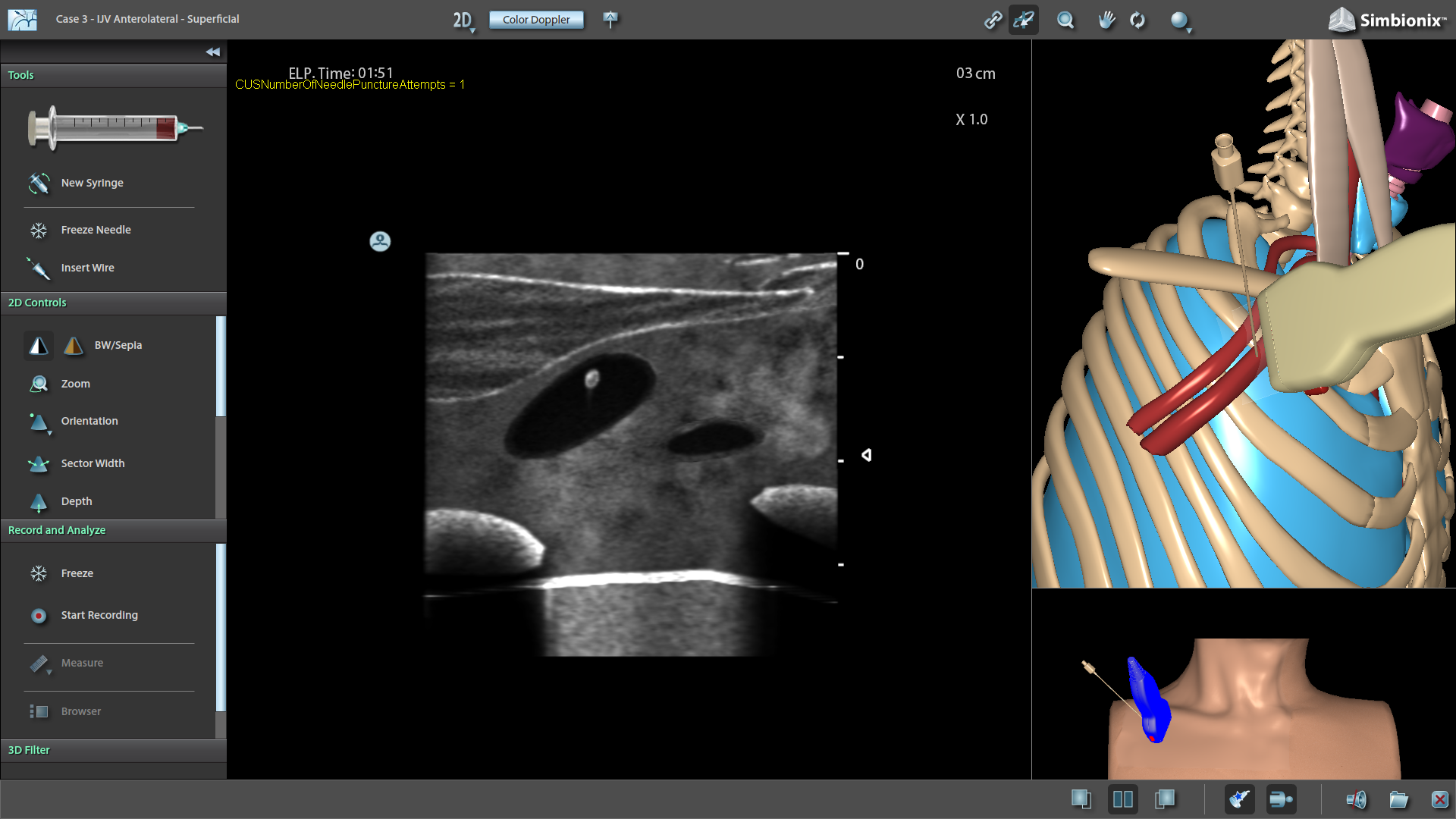Click the BW/Sepia label
The height and width of the screenshot is (819, 1456).
[x=118, y=345]
